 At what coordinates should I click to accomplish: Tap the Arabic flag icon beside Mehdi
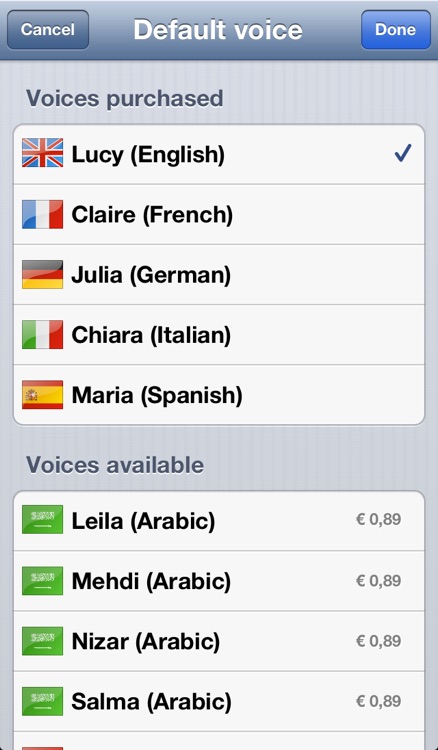[43, 581]
